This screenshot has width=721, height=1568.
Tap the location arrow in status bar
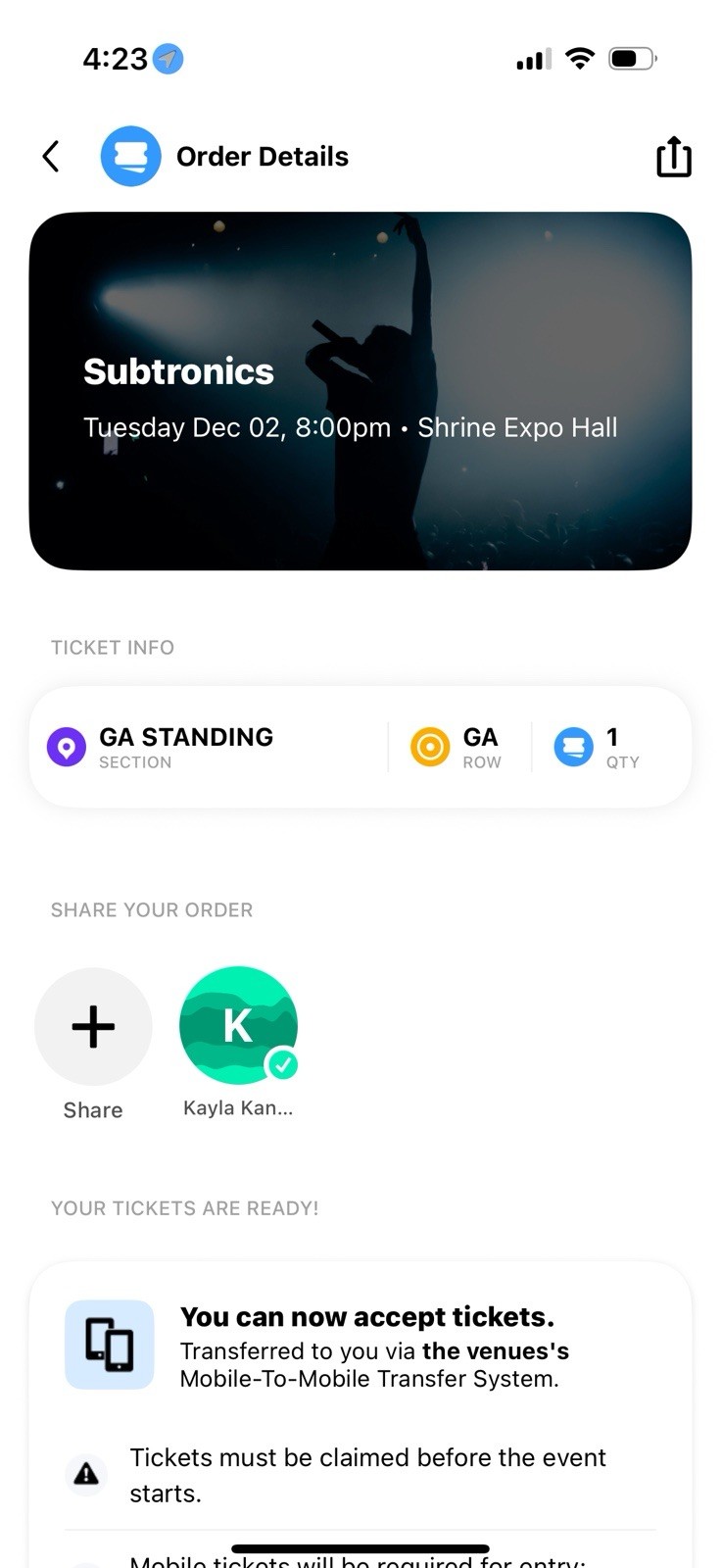pyautogui.click(x=168, y=59)
